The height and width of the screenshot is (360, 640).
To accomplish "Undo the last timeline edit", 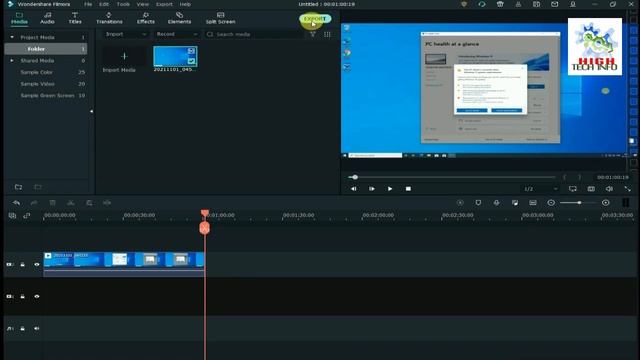I will click(x=16, y=203).
